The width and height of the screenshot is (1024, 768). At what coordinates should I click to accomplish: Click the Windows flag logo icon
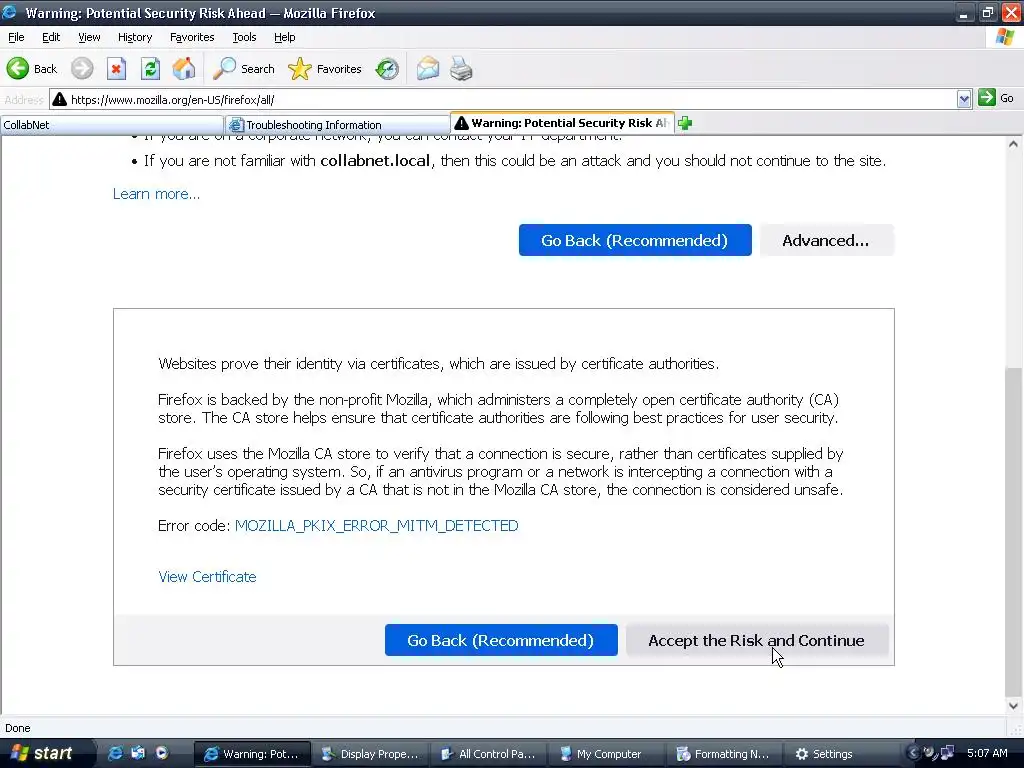pyautogui.click(x=1005, y=37)
